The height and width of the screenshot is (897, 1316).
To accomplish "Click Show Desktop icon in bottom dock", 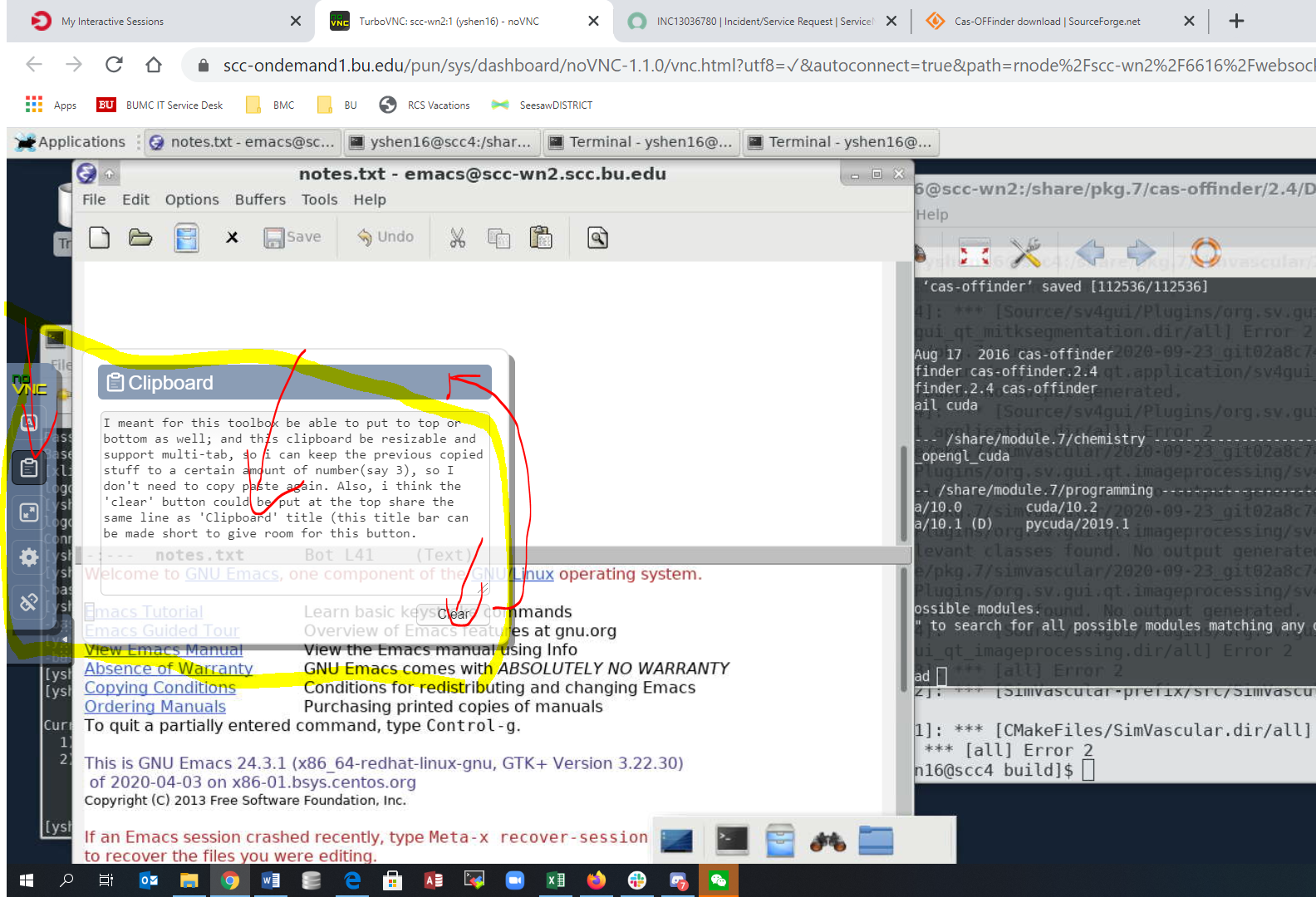I will (x=676, y=841).
